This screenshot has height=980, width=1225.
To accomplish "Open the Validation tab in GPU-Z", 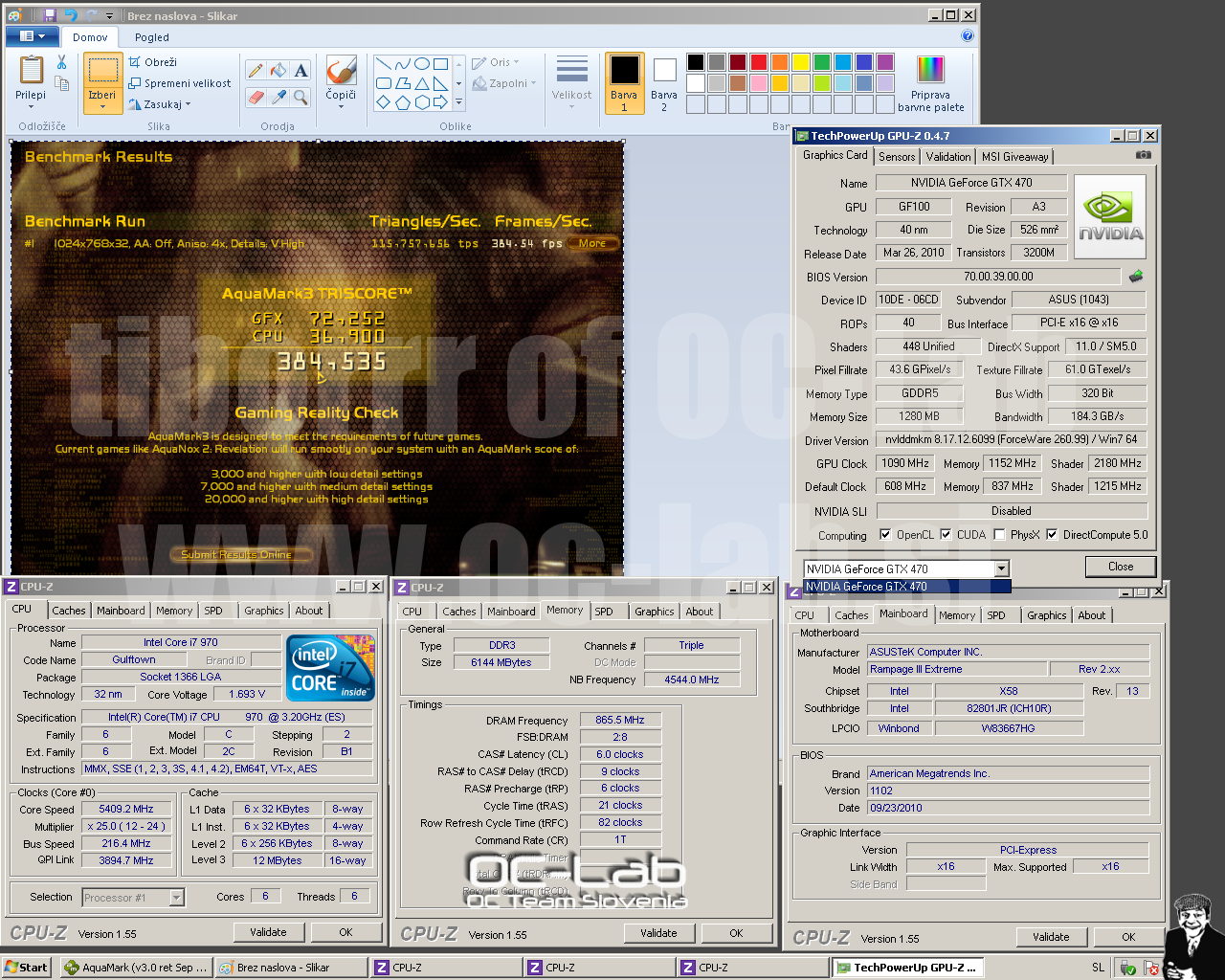I will point(948,157).
